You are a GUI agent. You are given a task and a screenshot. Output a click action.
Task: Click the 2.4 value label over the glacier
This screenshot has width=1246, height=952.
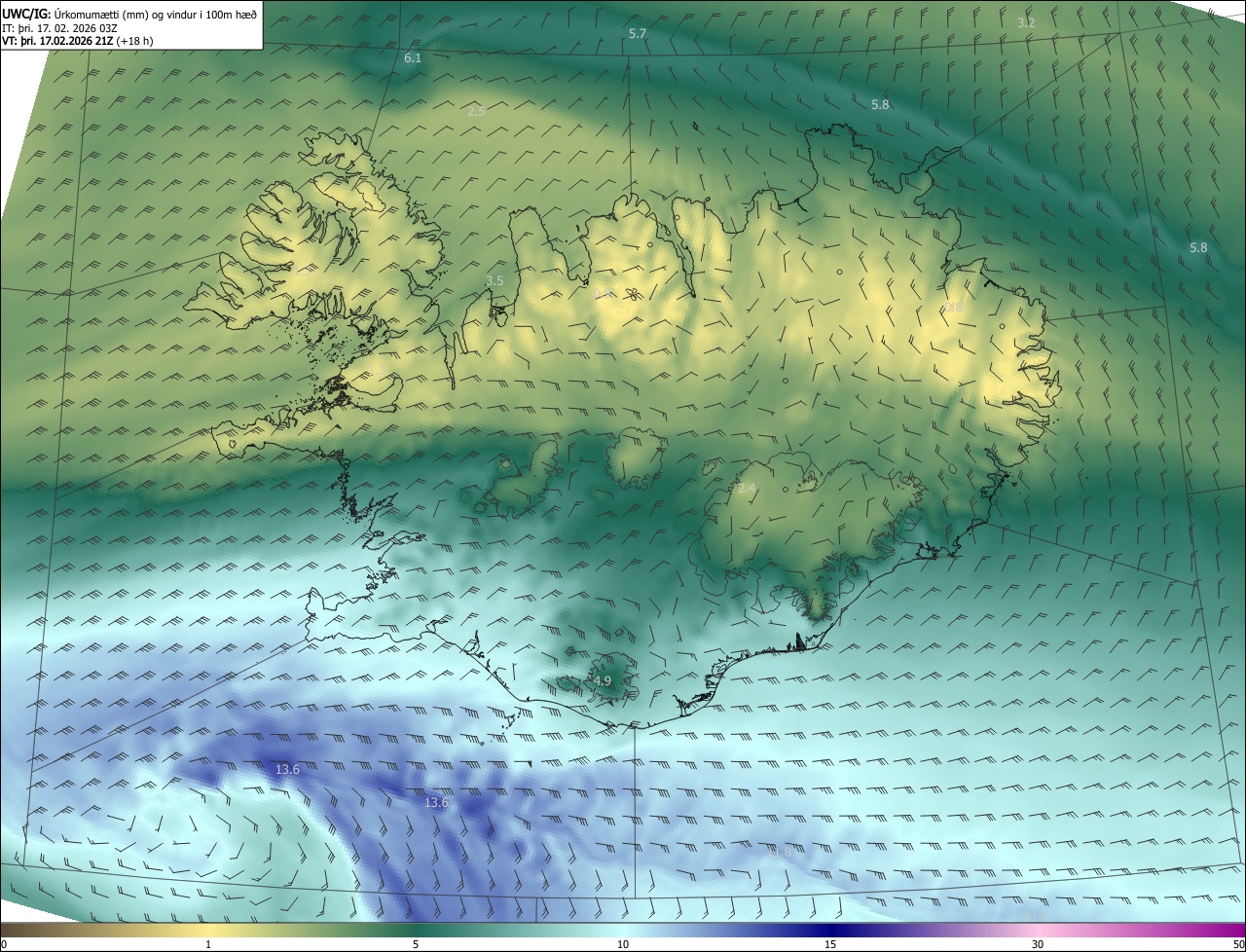[747, 489]
